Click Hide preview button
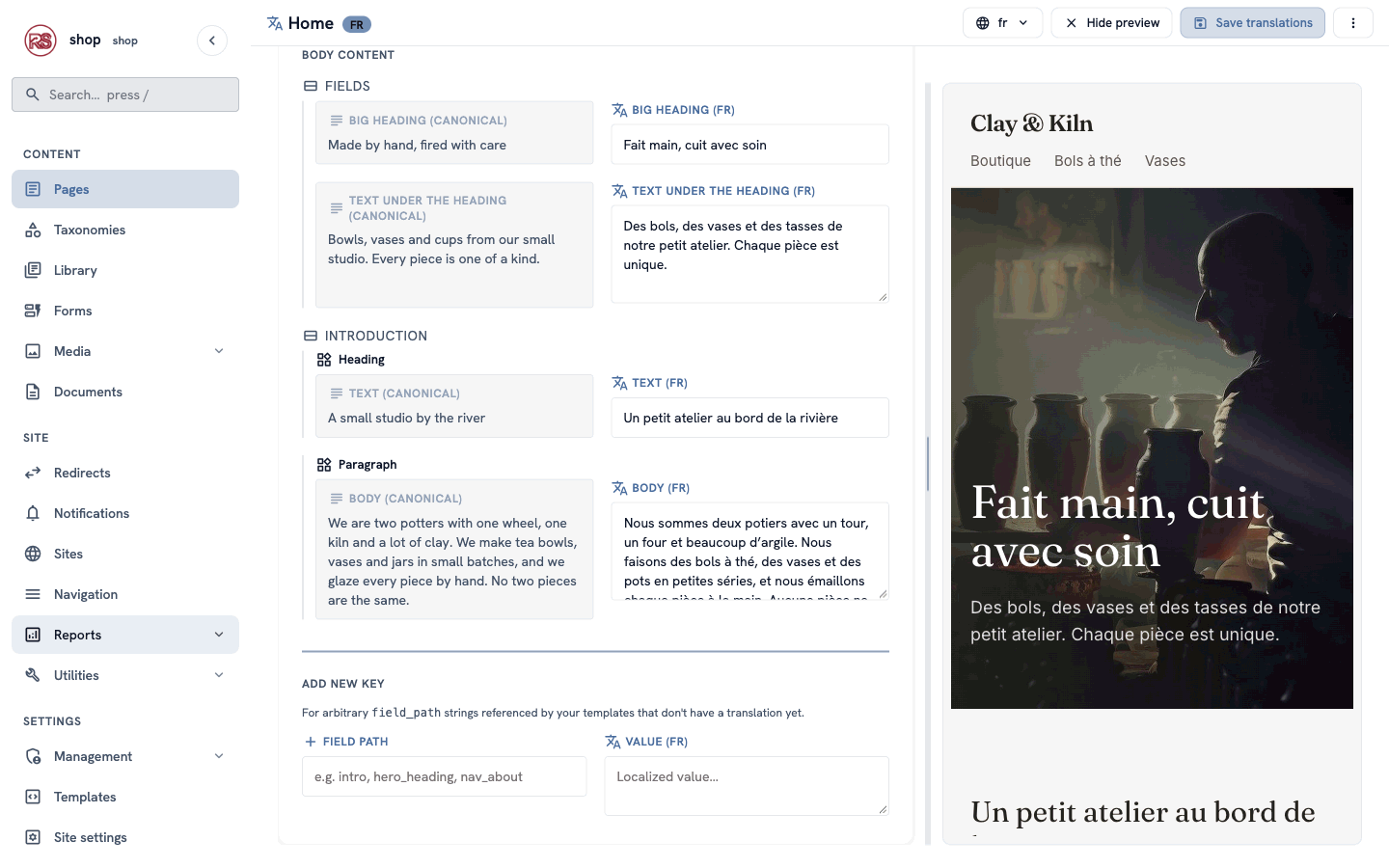The width and height of the screenshot is (1389, 868). pos(1111,23)
